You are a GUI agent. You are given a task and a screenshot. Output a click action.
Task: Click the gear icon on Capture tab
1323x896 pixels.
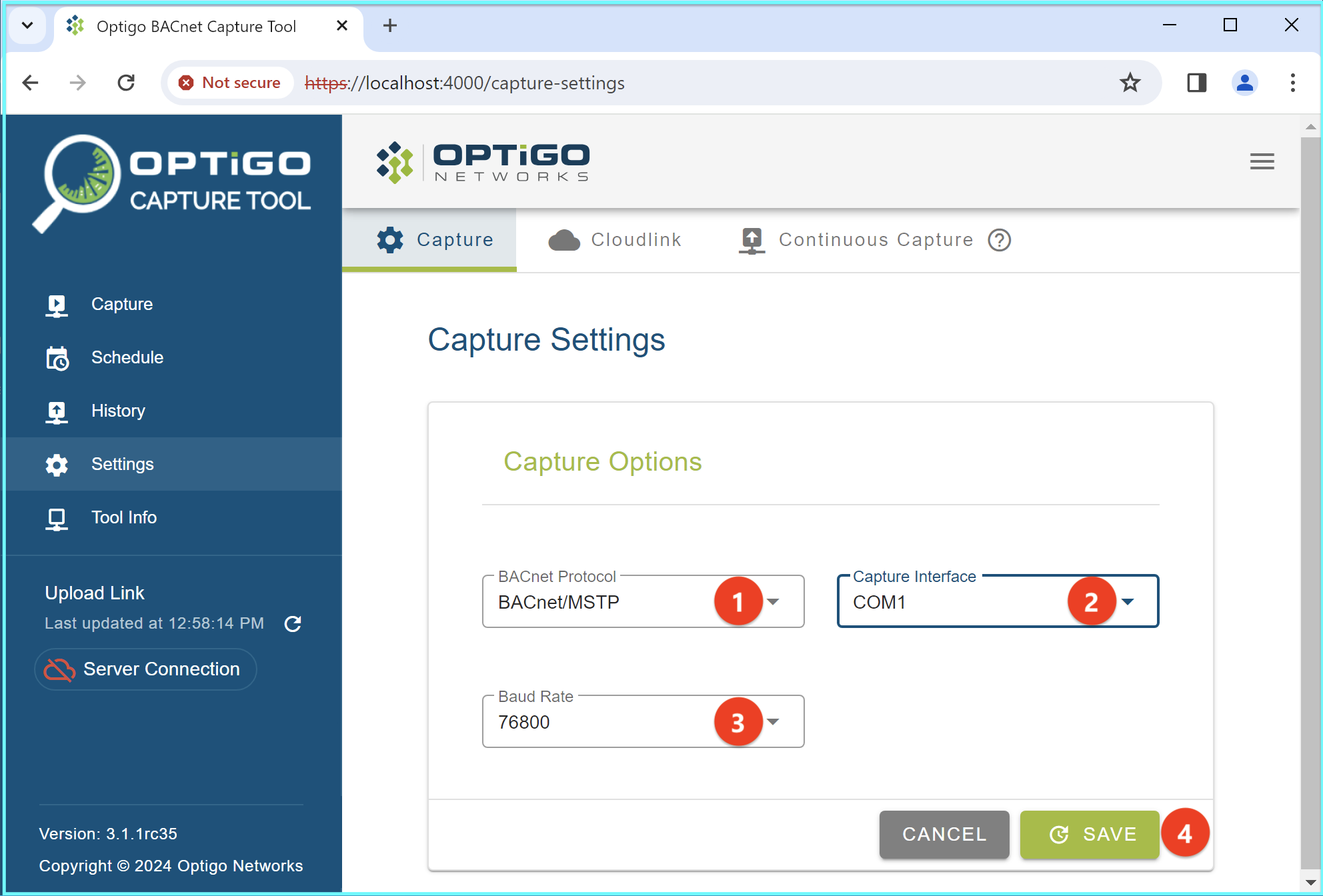(390, 240)
